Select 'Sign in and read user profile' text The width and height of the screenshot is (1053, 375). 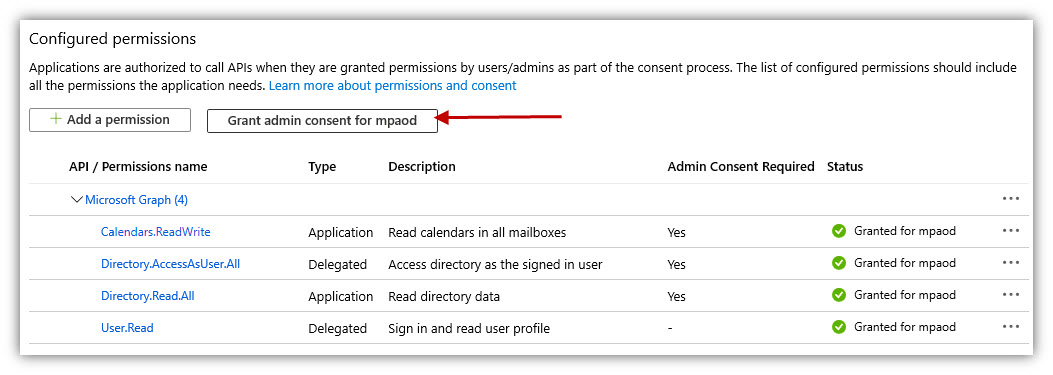pos(469,329)
